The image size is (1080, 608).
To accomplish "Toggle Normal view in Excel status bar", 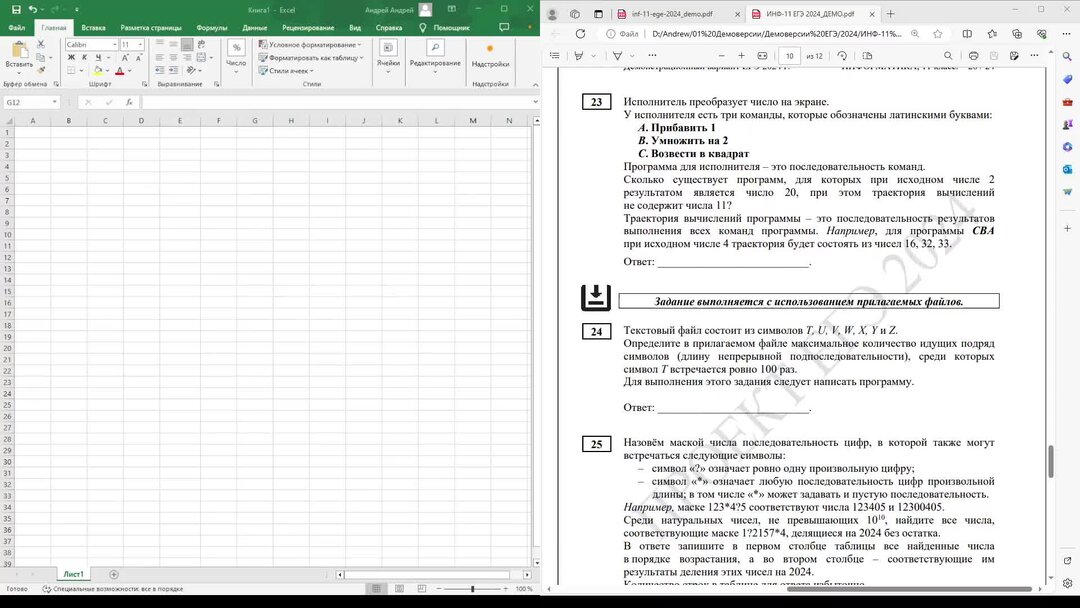I will point(376,589).
